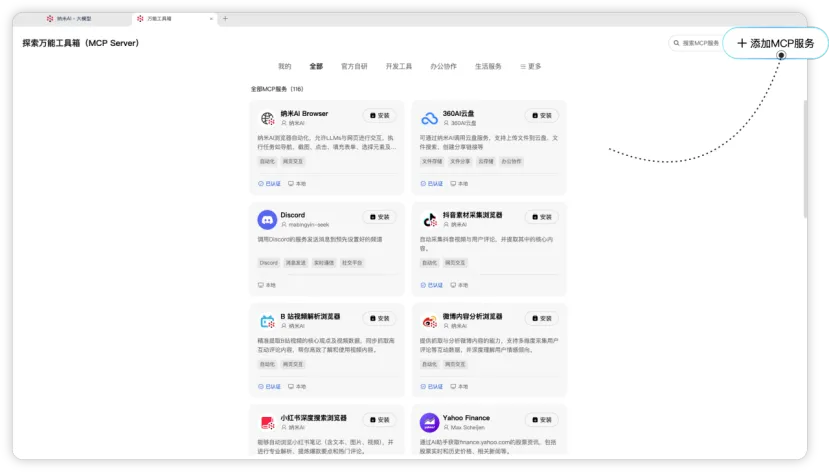Viewport: 829px width, 472px height.
Task: Open the 纳米AI Browser title
Action: tap(304, 113)
